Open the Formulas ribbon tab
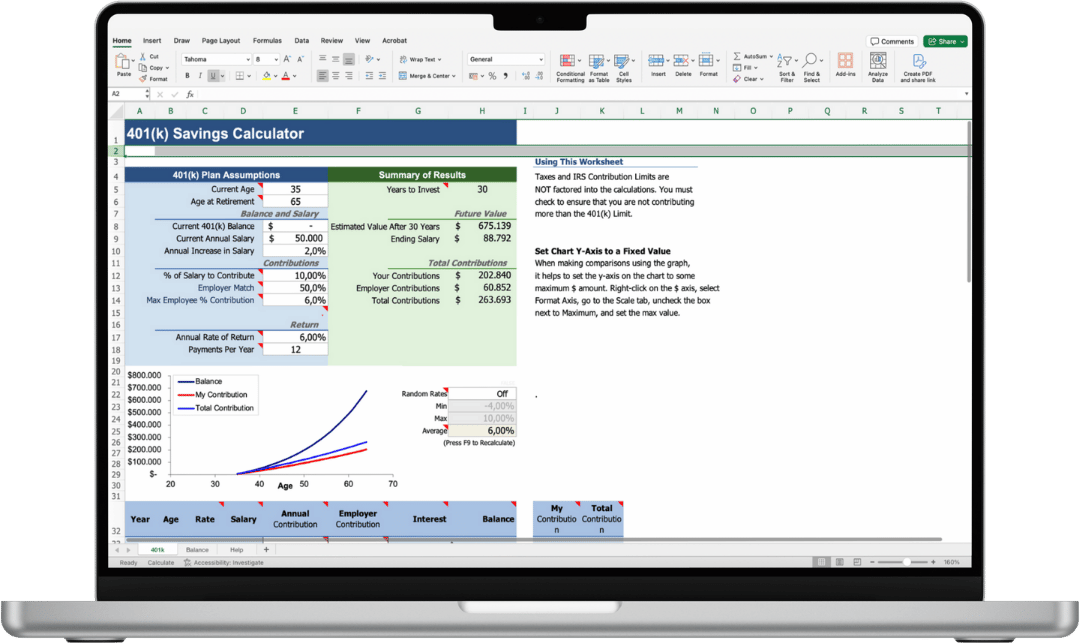The image size is (1080, 643). click(267, 41)
